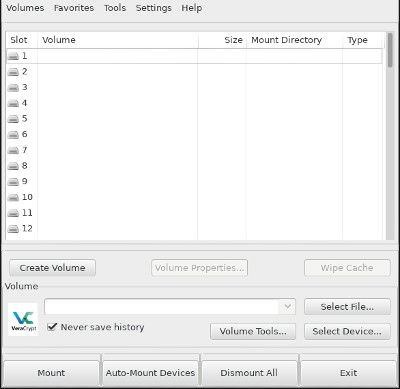
Task: Click Dismount All button
Action: 249,372
